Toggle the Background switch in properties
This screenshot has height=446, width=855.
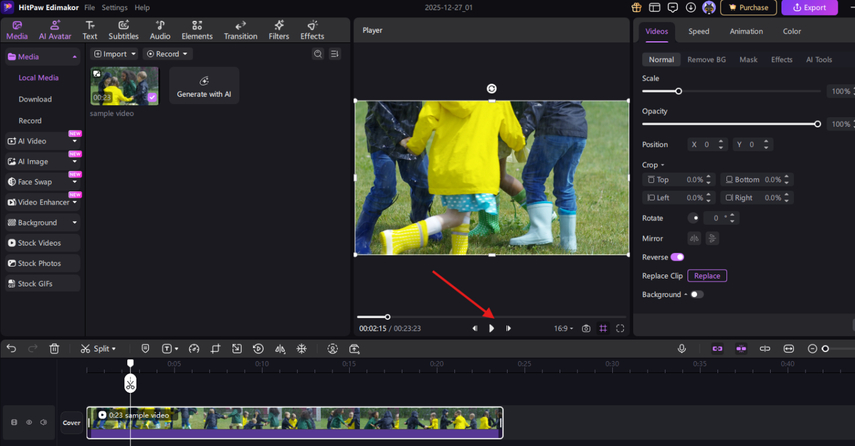(696, 294)
